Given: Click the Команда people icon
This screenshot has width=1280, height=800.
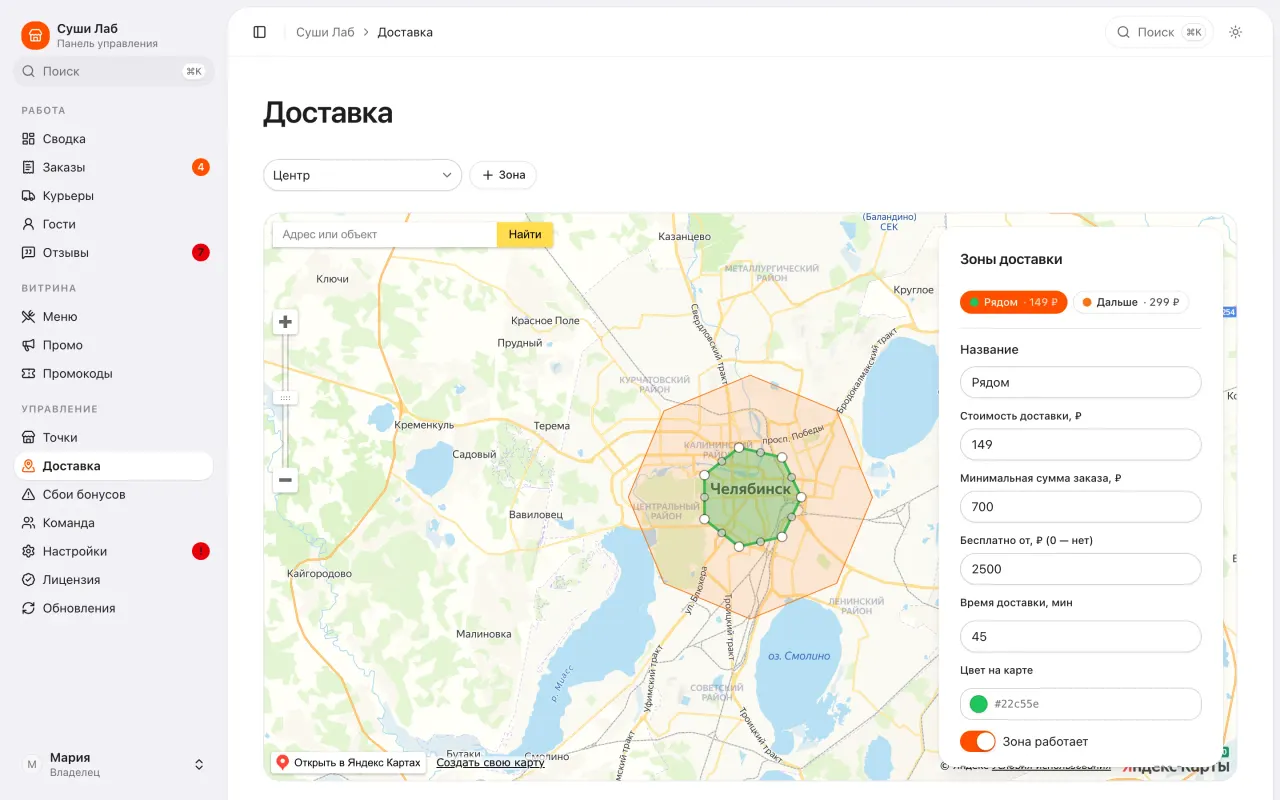Looking at the screenshot, I should point(29,523).
